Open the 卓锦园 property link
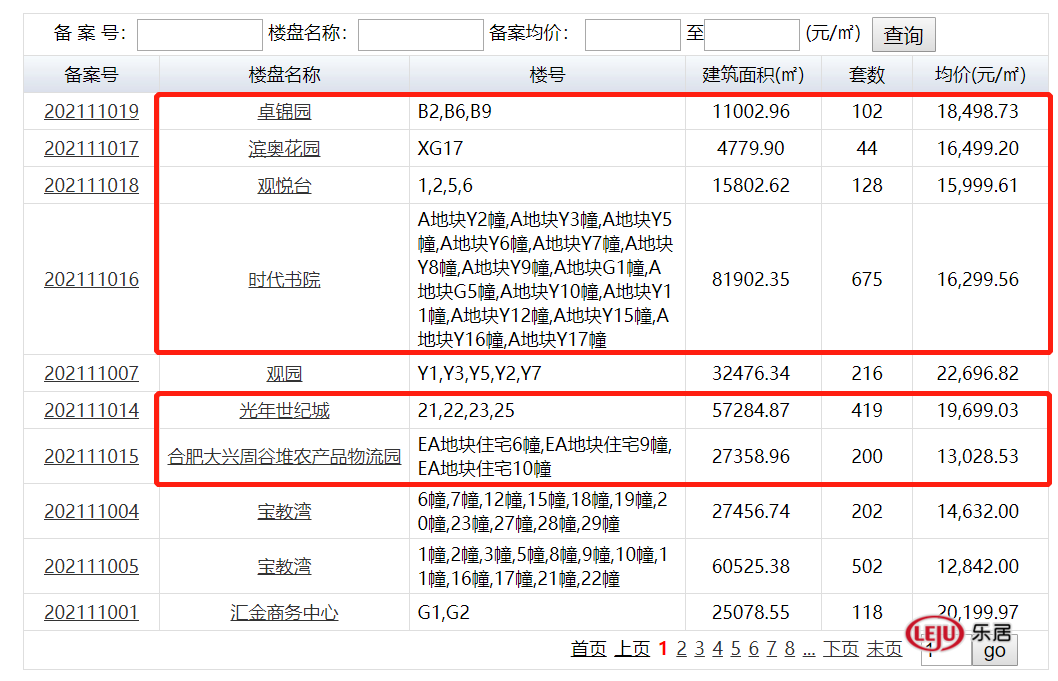The width and height of the screenshot is (1058, 681). point(284,111)
